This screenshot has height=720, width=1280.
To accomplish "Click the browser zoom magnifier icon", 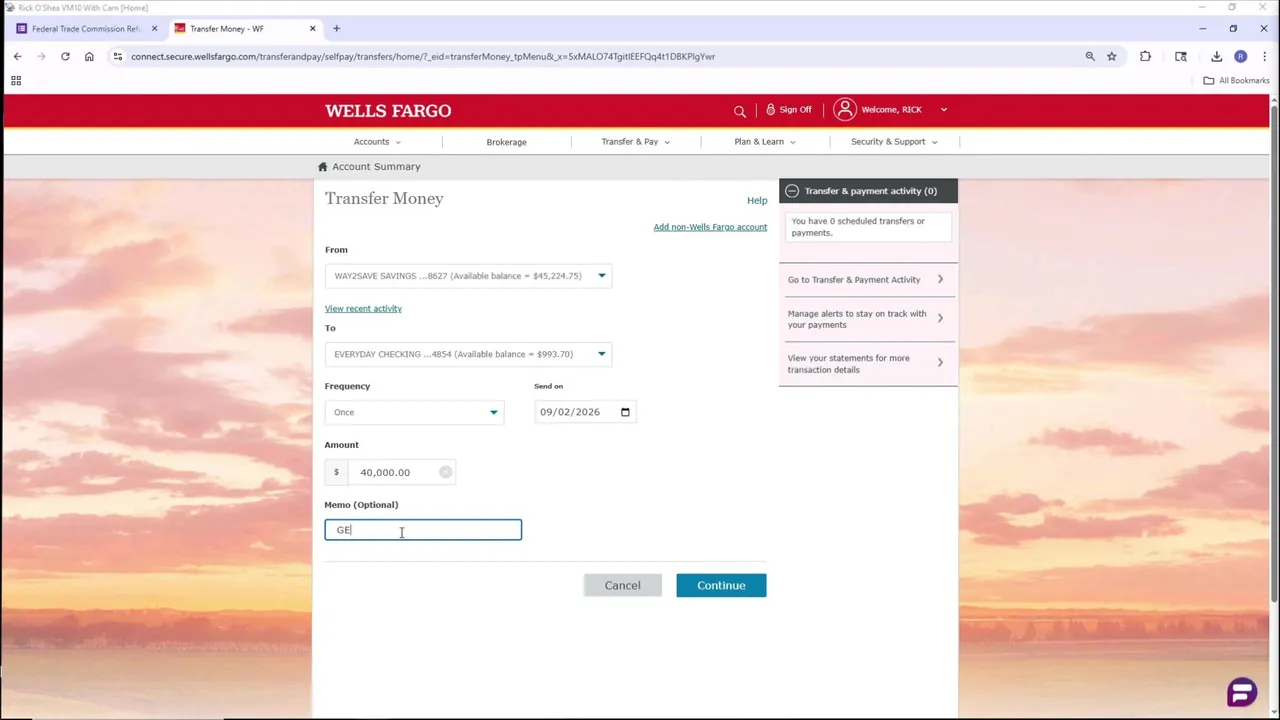I will click(x=1090, y=56).
